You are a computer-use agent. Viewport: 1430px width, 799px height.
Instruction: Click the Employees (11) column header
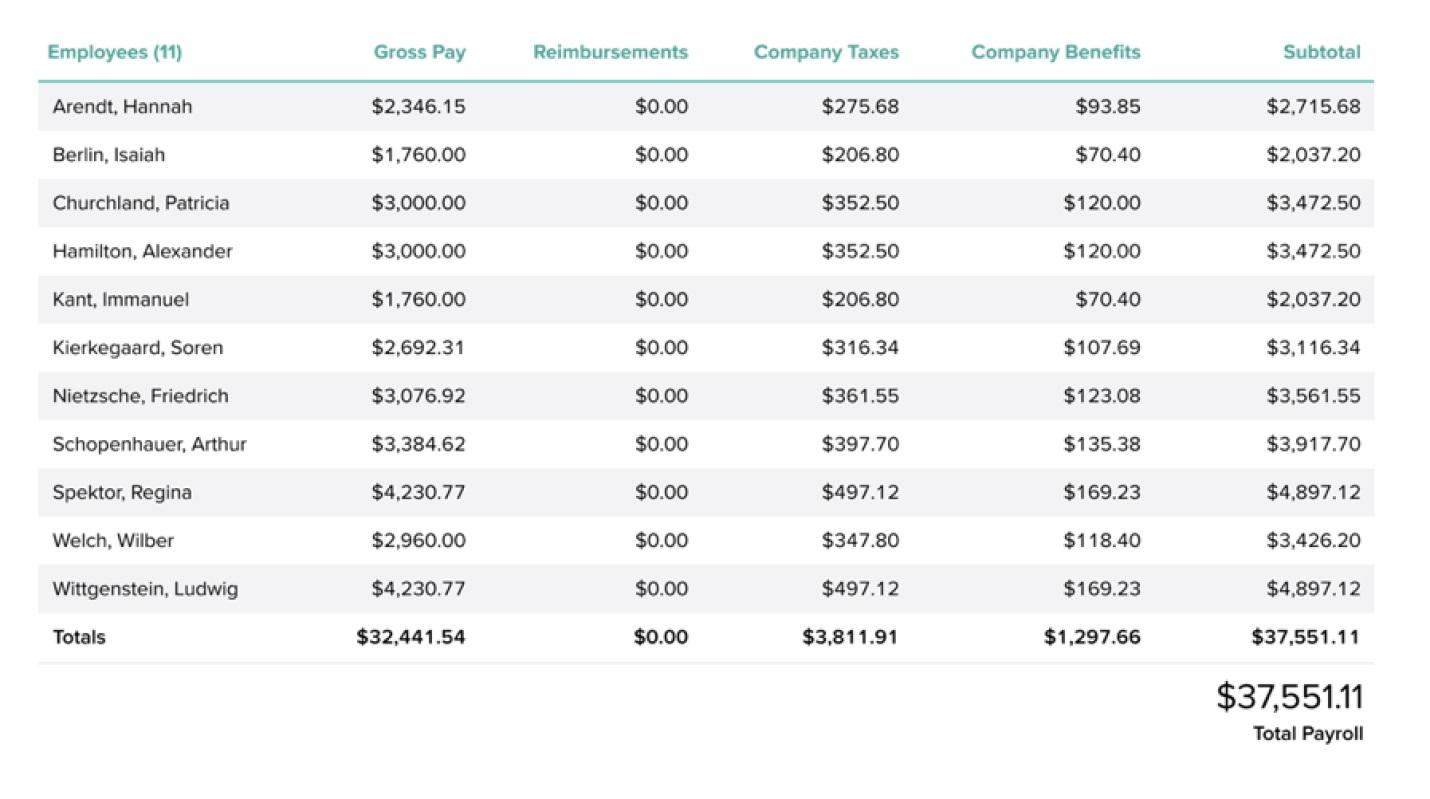pyautogui.click(x=115, y=52)
